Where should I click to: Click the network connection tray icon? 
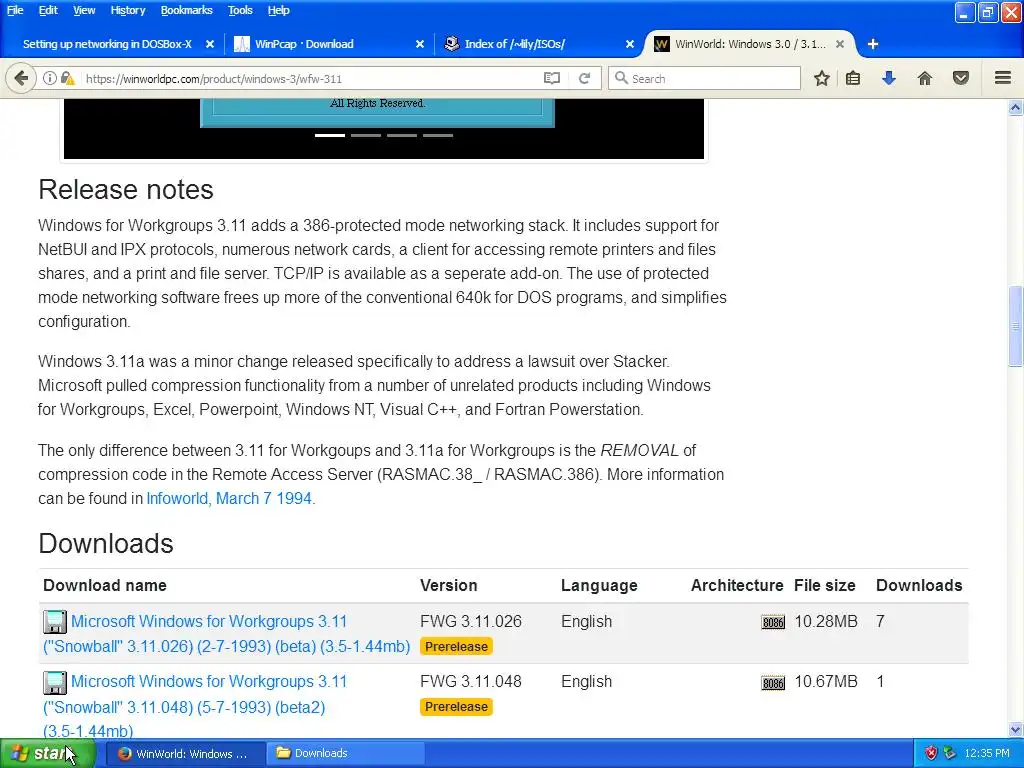tap(950, 753)
